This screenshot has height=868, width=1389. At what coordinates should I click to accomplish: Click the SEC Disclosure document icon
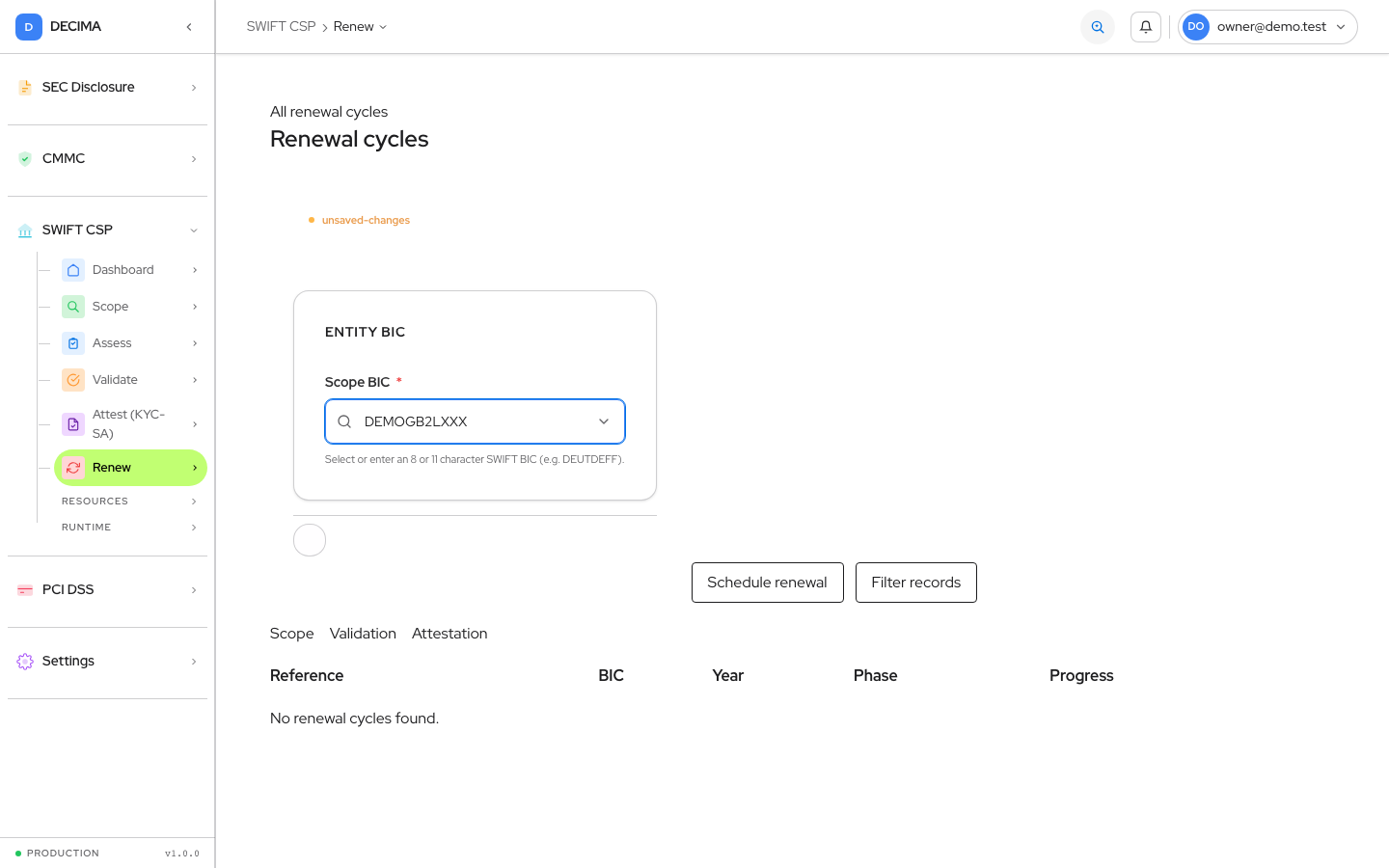click(25, 88)
